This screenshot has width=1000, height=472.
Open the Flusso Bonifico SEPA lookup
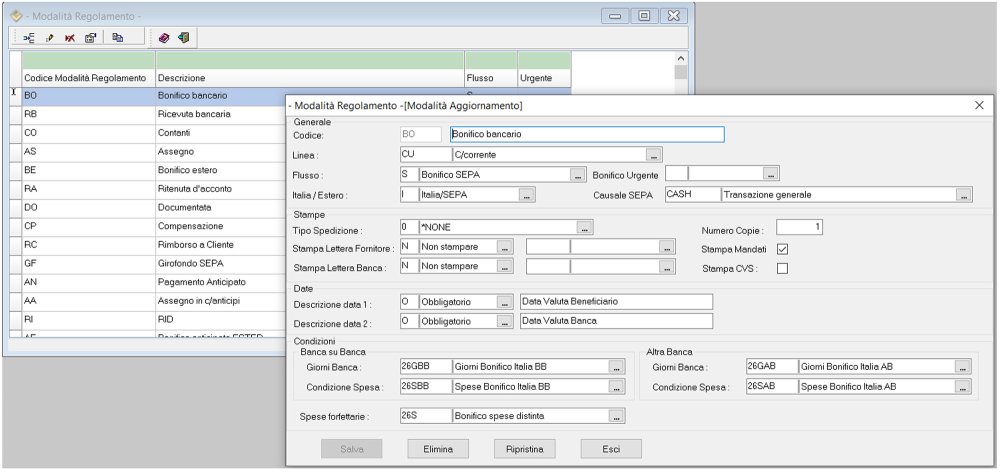pyautogui.click(x=578, y=175)
